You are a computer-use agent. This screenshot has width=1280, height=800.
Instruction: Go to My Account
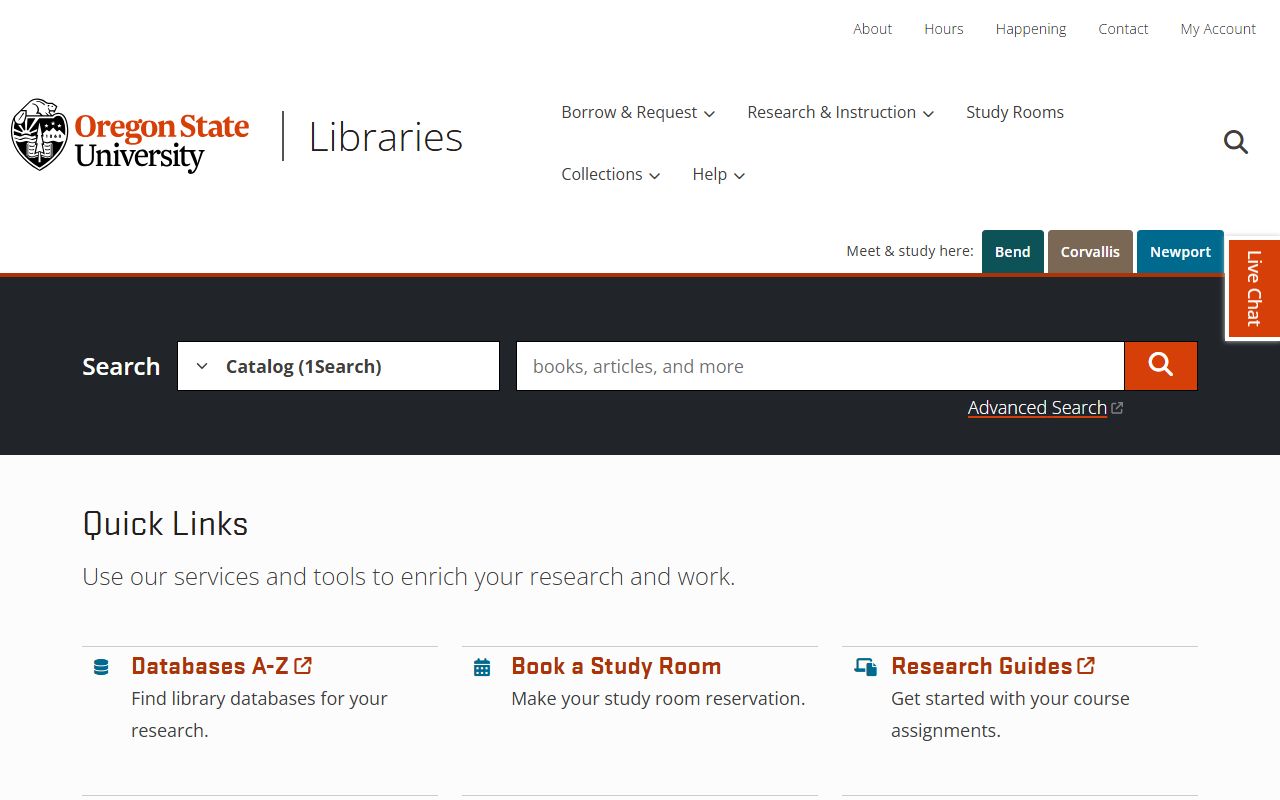coord(1218,29)
